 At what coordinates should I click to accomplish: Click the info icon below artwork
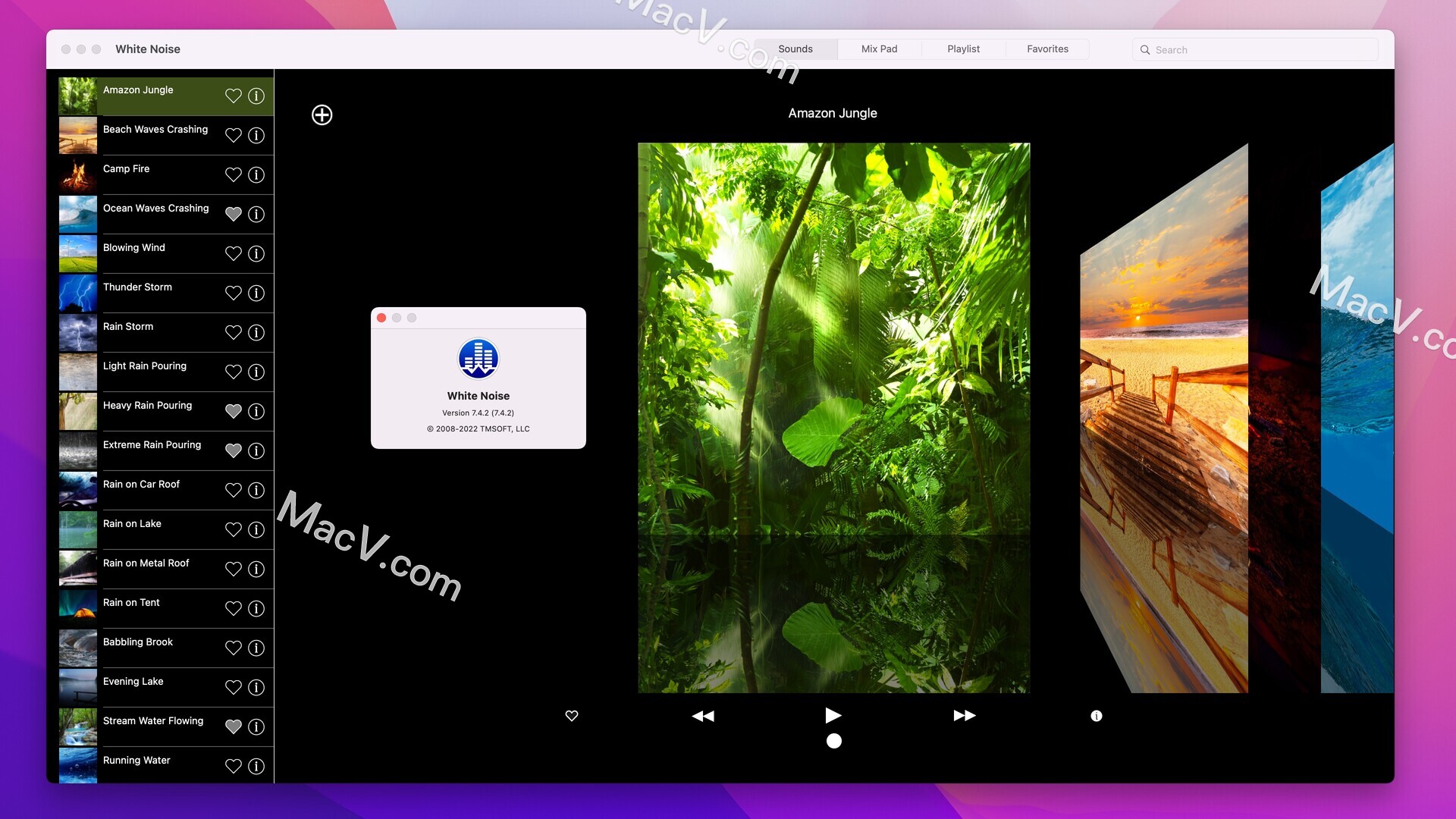pyautogui.click(x=1097, y=716)
